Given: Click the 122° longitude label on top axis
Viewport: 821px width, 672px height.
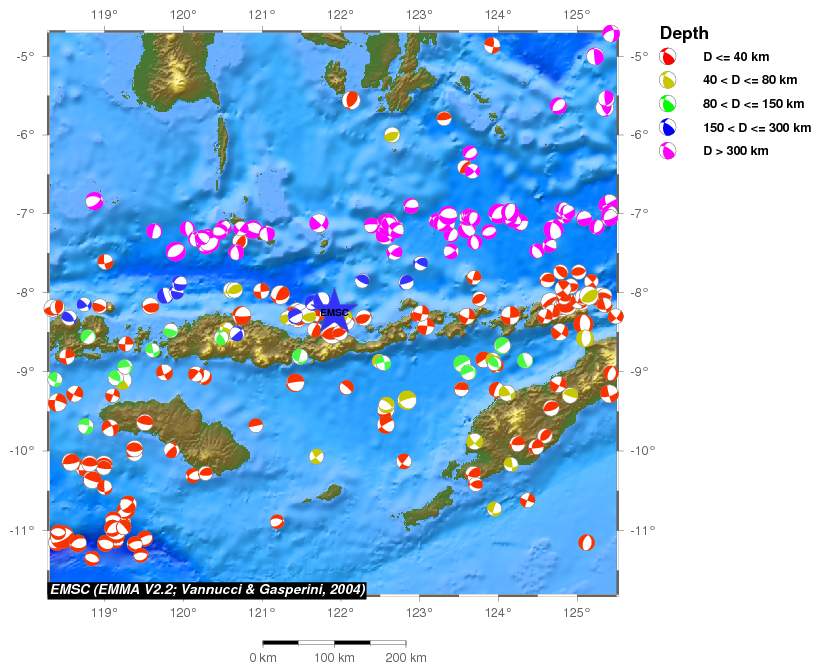Looking at the screenshot, I should pyautogui.click(x=340, y=15).
